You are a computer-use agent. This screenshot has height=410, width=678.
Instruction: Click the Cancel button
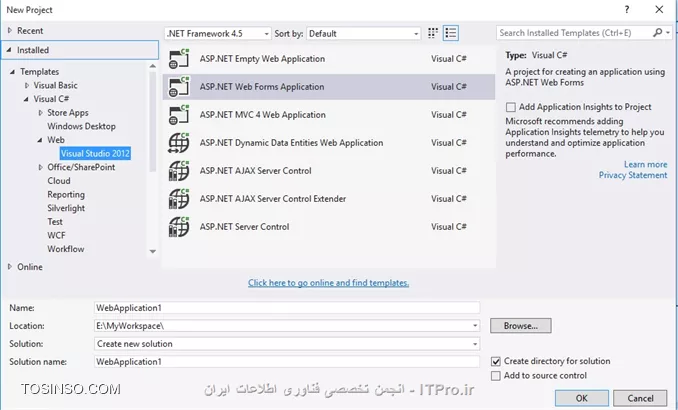640,398
